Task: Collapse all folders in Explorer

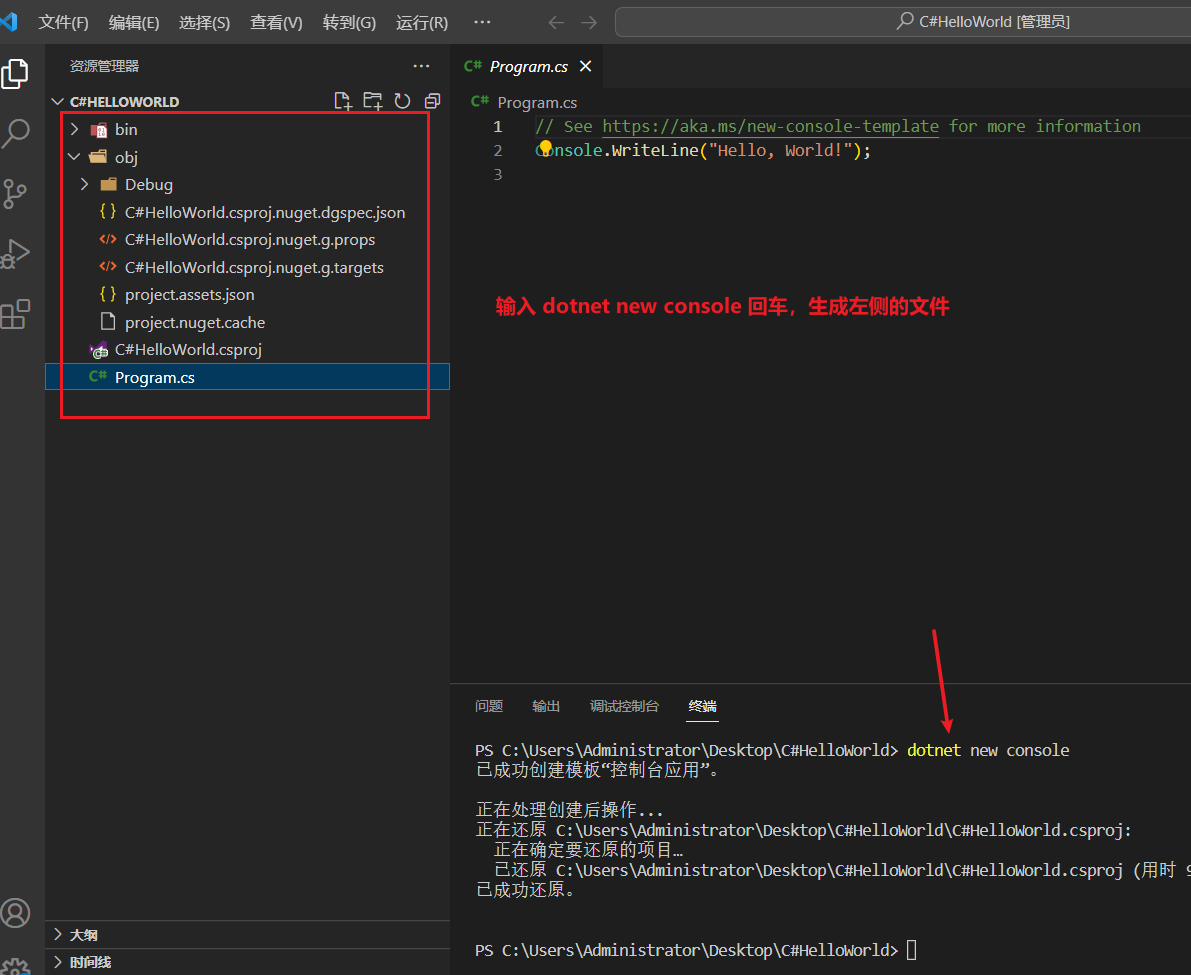Action: coord(430,100)
